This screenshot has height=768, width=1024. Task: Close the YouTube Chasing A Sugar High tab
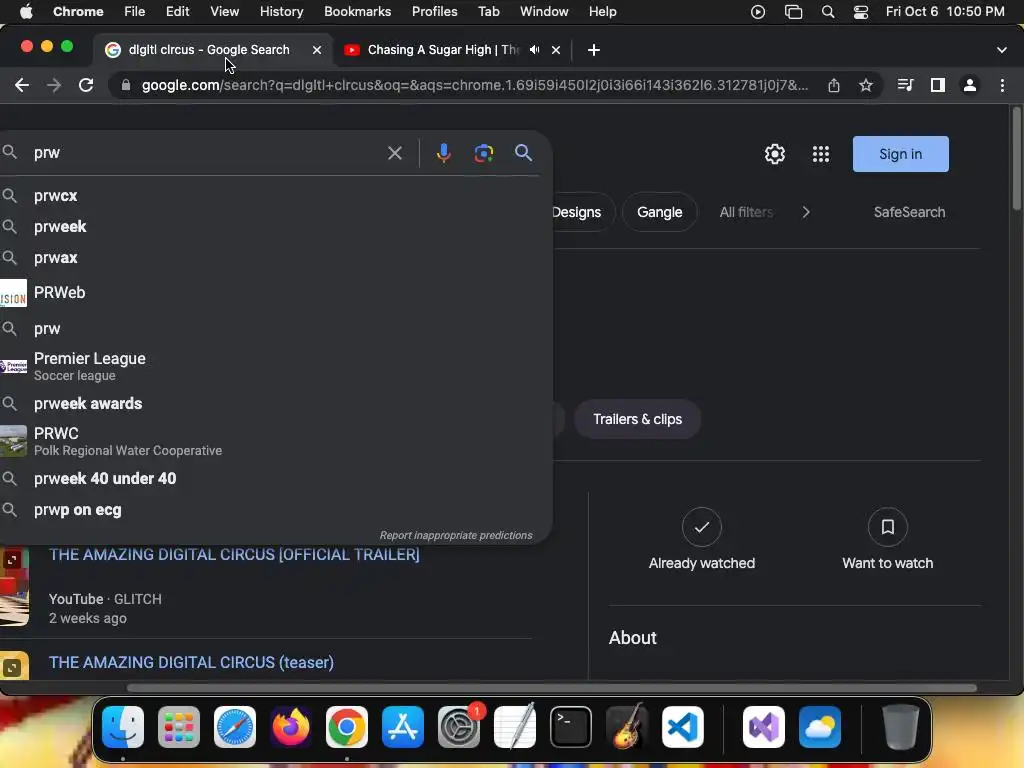coord(556,50)
